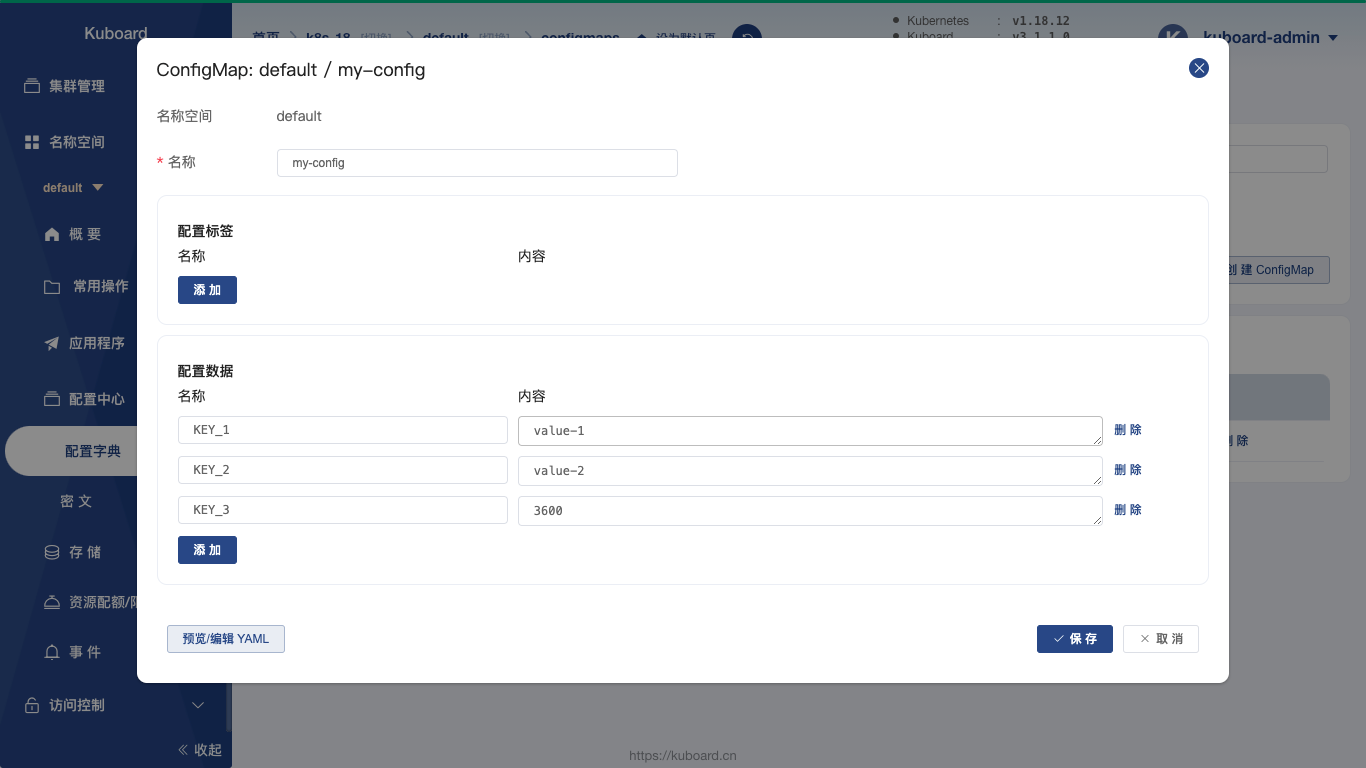Edit the KEY_2 name field
This screenshot has height=768, width=1366.
pos(343,470)
